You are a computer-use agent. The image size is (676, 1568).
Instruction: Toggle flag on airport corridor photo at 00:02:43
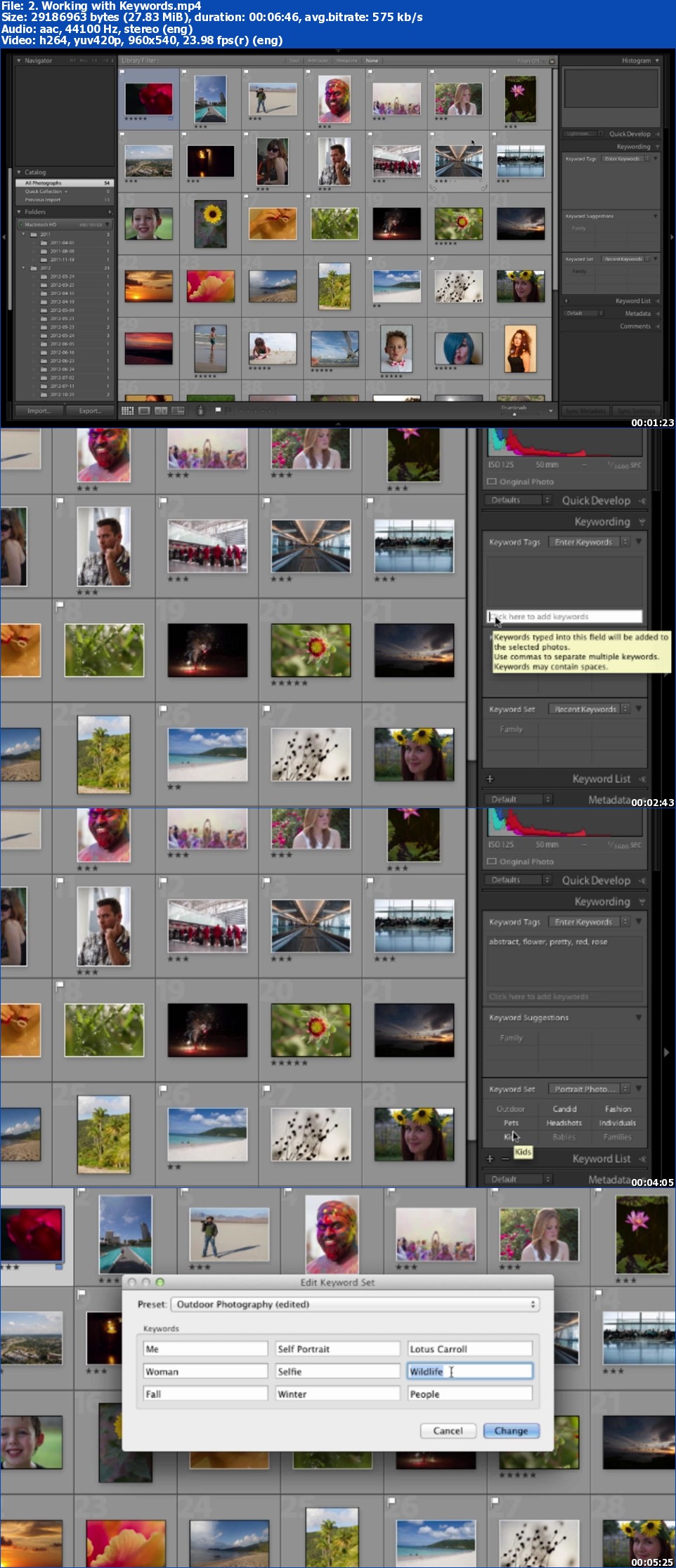coord(266,501)
